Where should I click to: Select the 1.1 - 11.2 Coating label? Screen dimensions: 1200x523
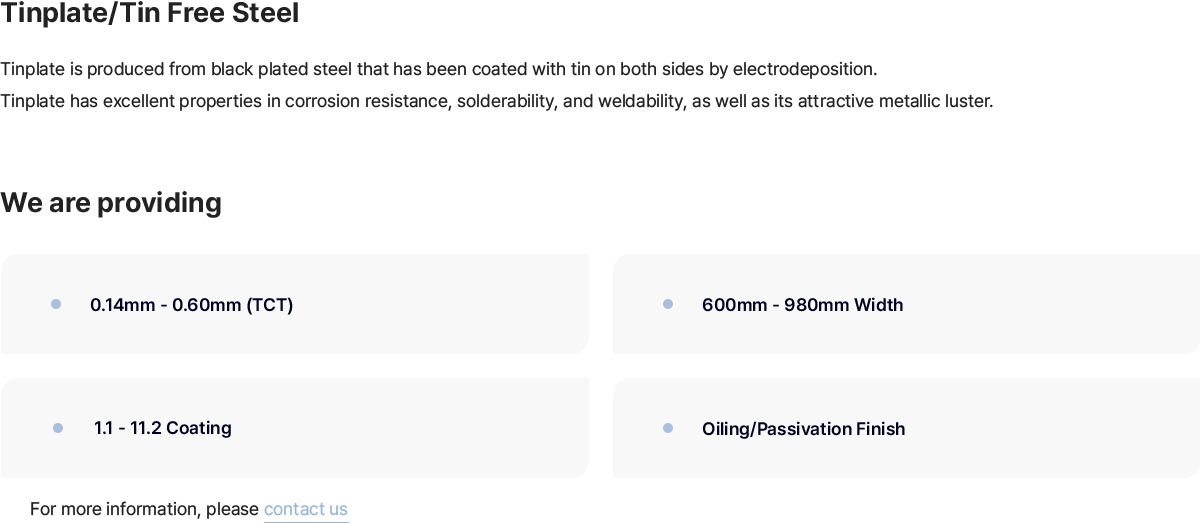(163, 428)
